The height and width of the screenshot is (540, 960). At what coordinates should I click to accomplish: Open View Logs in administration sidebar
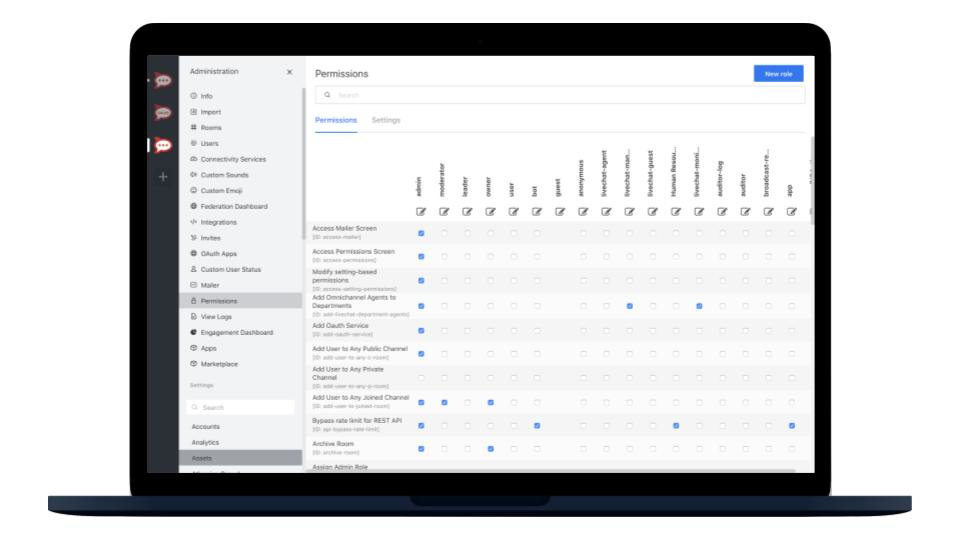point(216,316)
